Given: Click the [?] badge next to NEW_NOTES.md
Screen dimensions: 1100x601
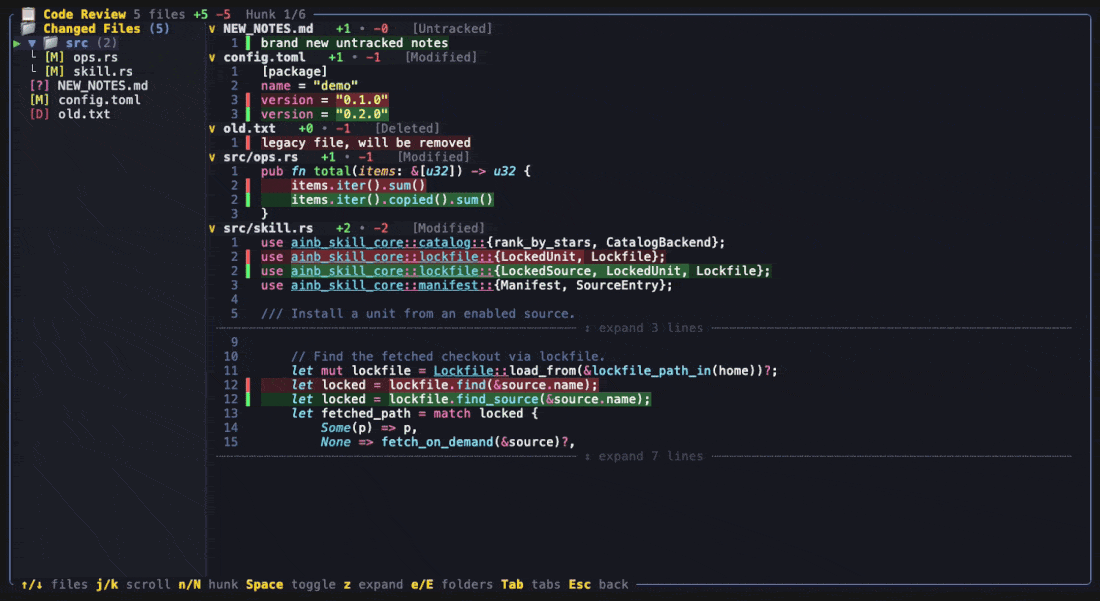Looking at the screenshot, I should coord(39,86).
